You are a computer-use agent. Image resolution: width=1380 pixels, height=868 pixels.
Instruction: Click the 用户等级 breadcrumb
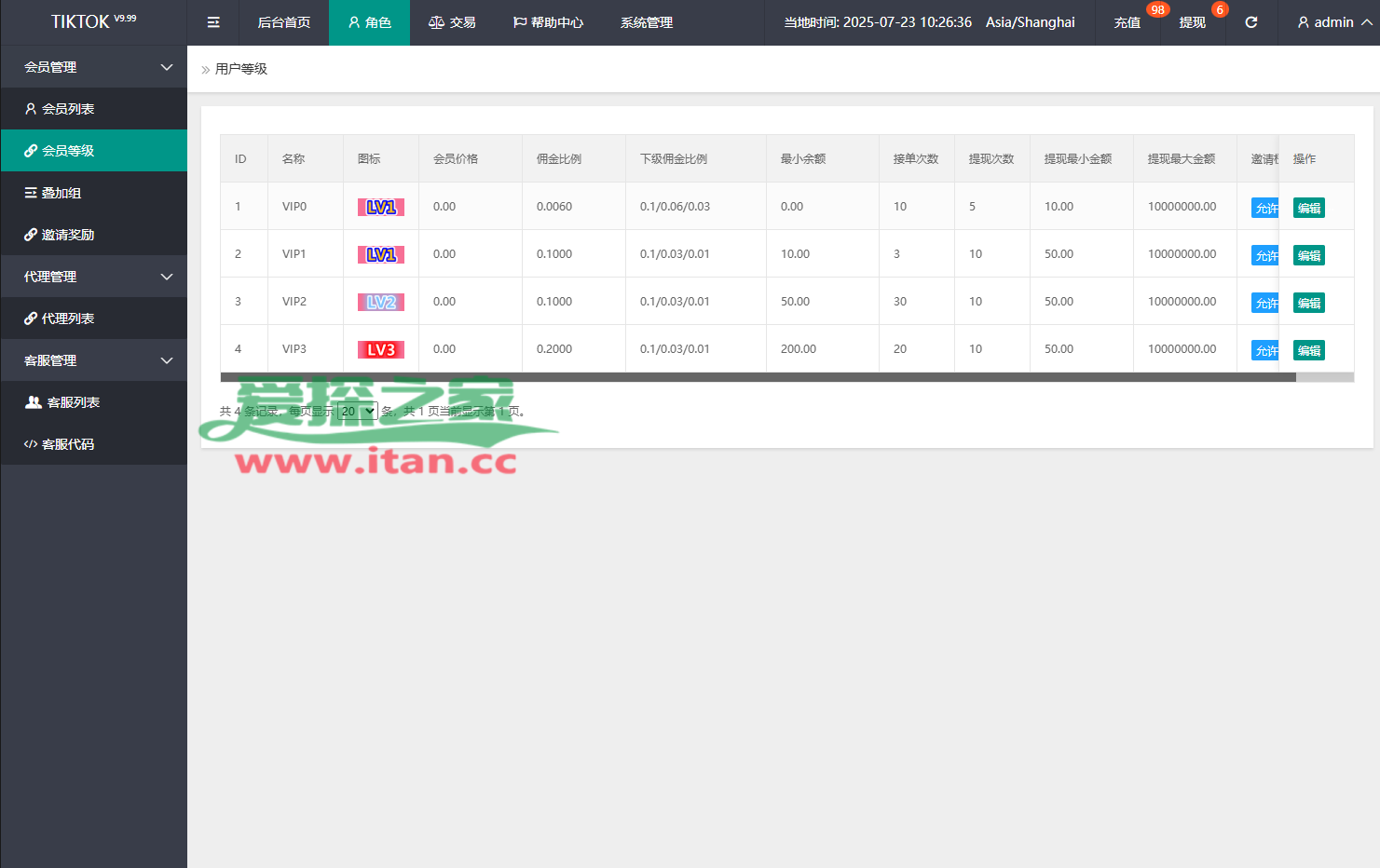(241, 69)
